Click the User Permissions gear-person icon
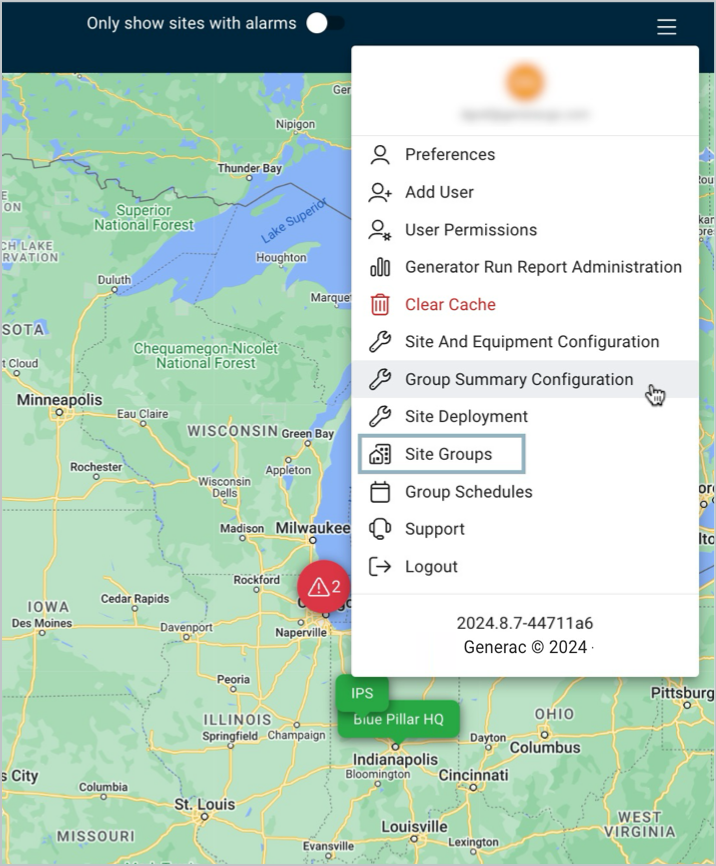Screen dimensions: 716x866 tap(380, 230)
